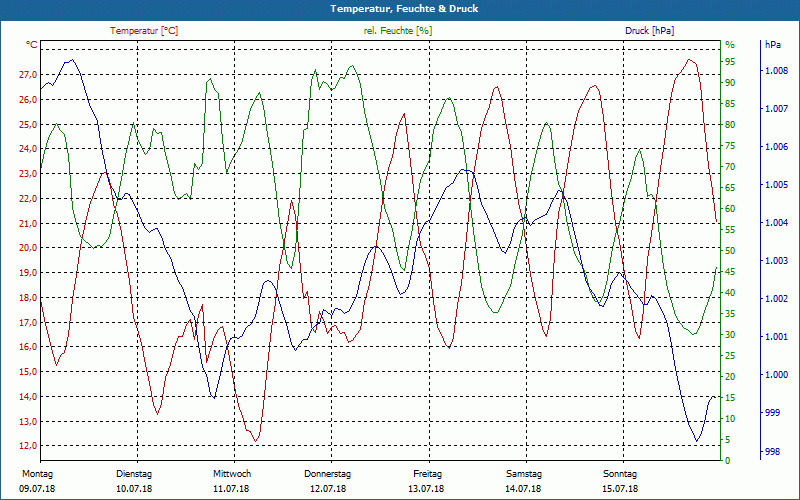Click the Samstag day label
The height and width of the screenshot is (500, 800).
point(524,474)
